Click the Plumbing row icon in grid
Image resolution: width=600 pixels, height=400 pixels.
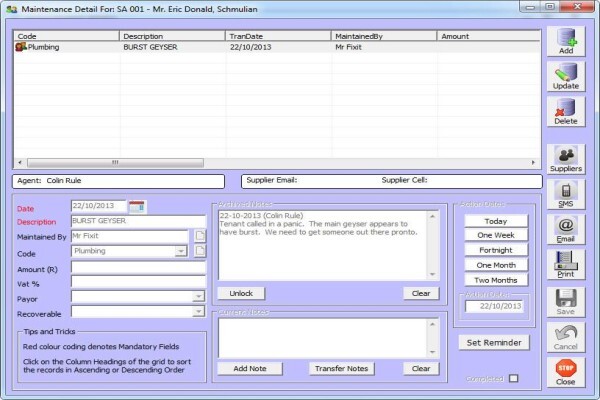21,47
